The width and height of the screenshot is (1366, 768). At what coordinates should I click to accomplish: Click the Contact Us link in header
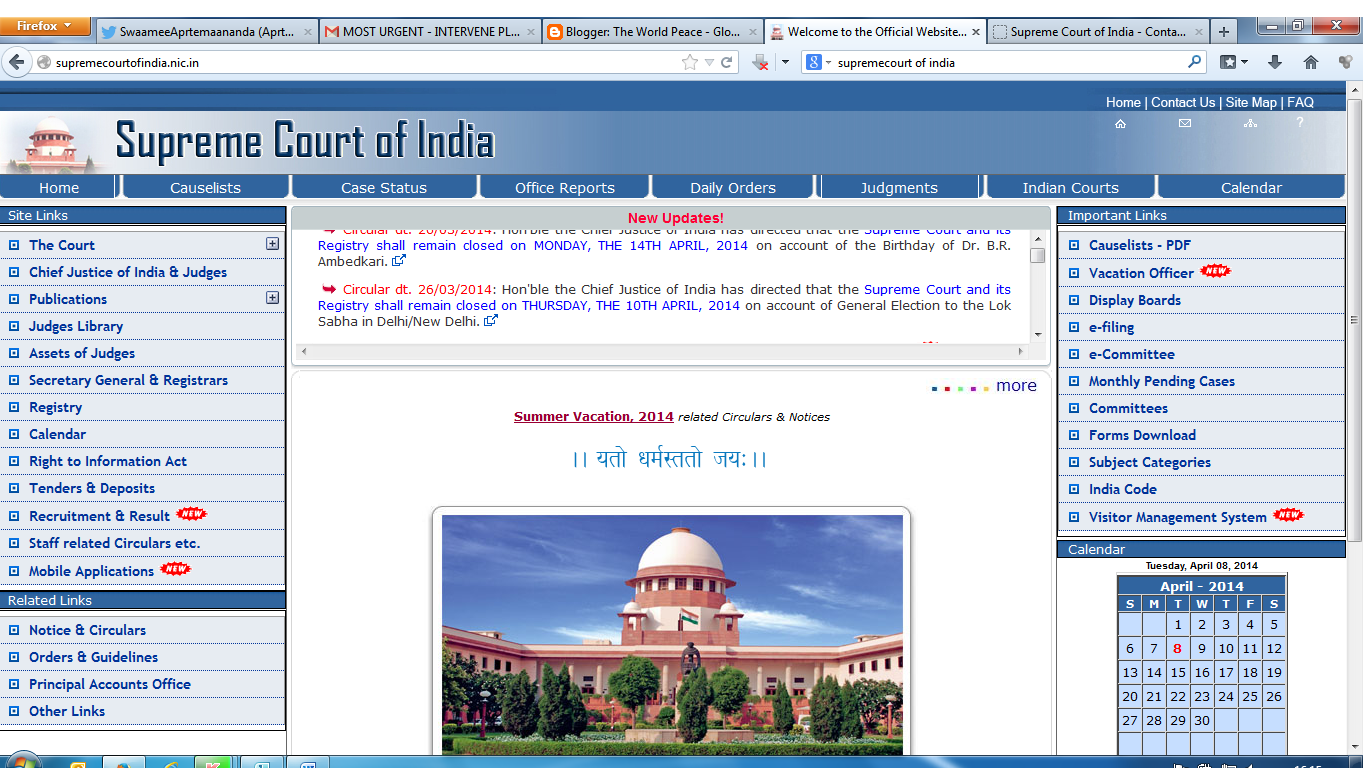point(1183,102)
